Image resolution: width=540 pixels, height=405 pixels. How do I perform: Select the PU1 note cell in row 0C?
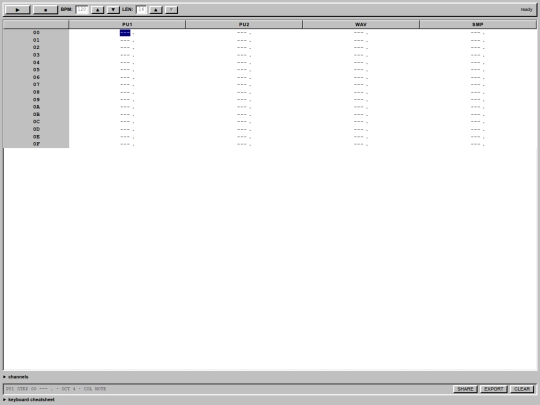click(125, 122)
